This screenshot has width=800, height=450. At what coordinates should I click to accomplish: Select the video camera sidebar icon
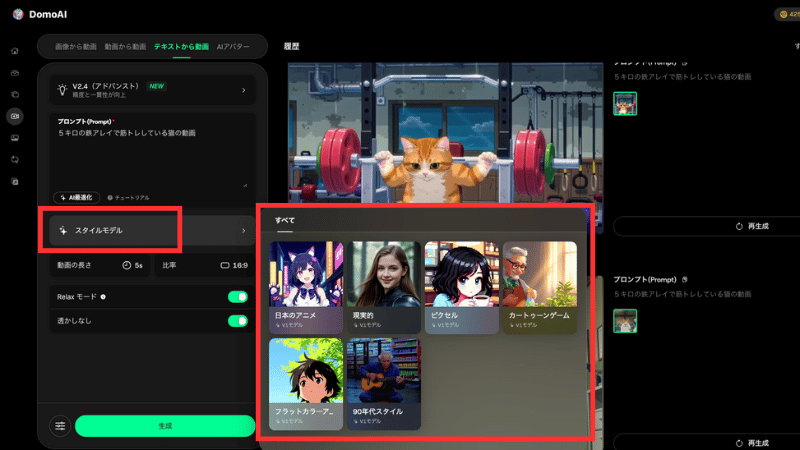(x=14, y=116)
